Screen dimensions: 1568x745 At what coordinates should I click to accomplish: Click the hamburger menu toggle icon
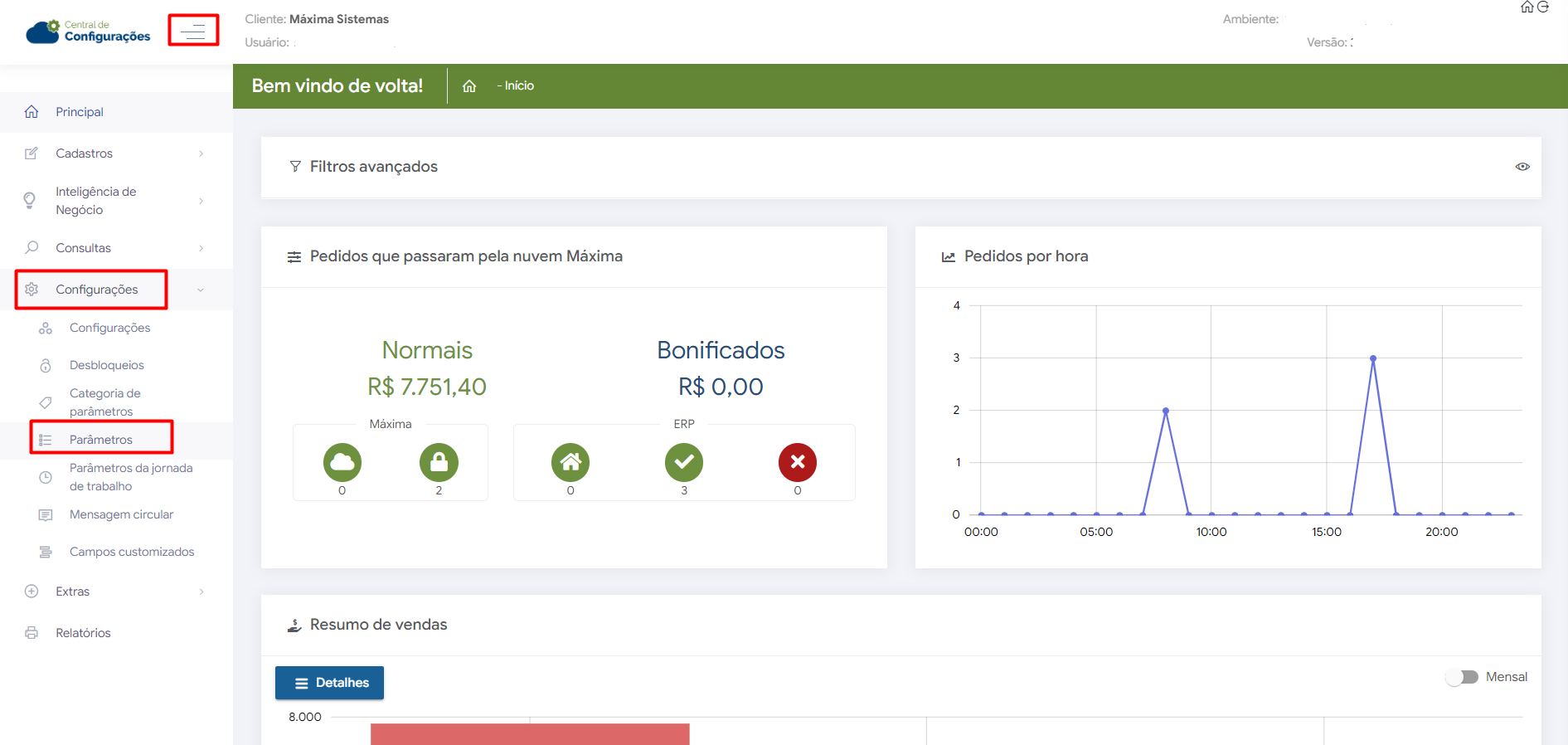[194, 32]
